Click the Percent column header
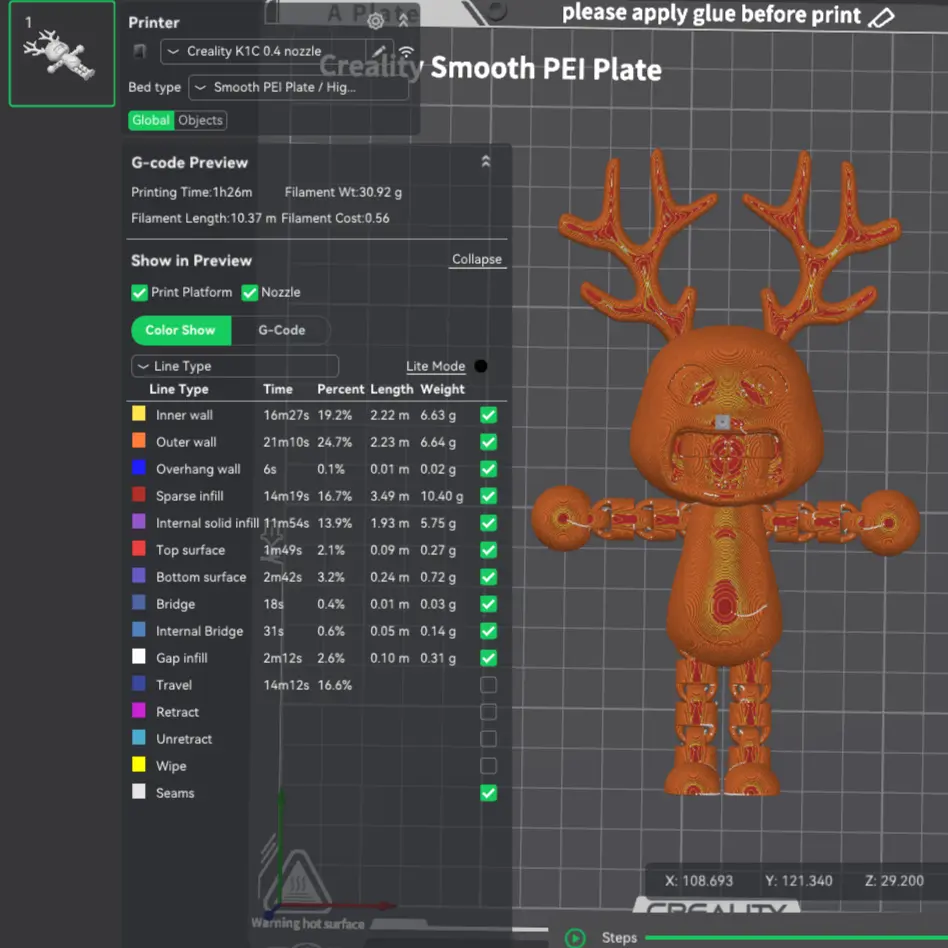The image size is (948, 948). (340, 389)
